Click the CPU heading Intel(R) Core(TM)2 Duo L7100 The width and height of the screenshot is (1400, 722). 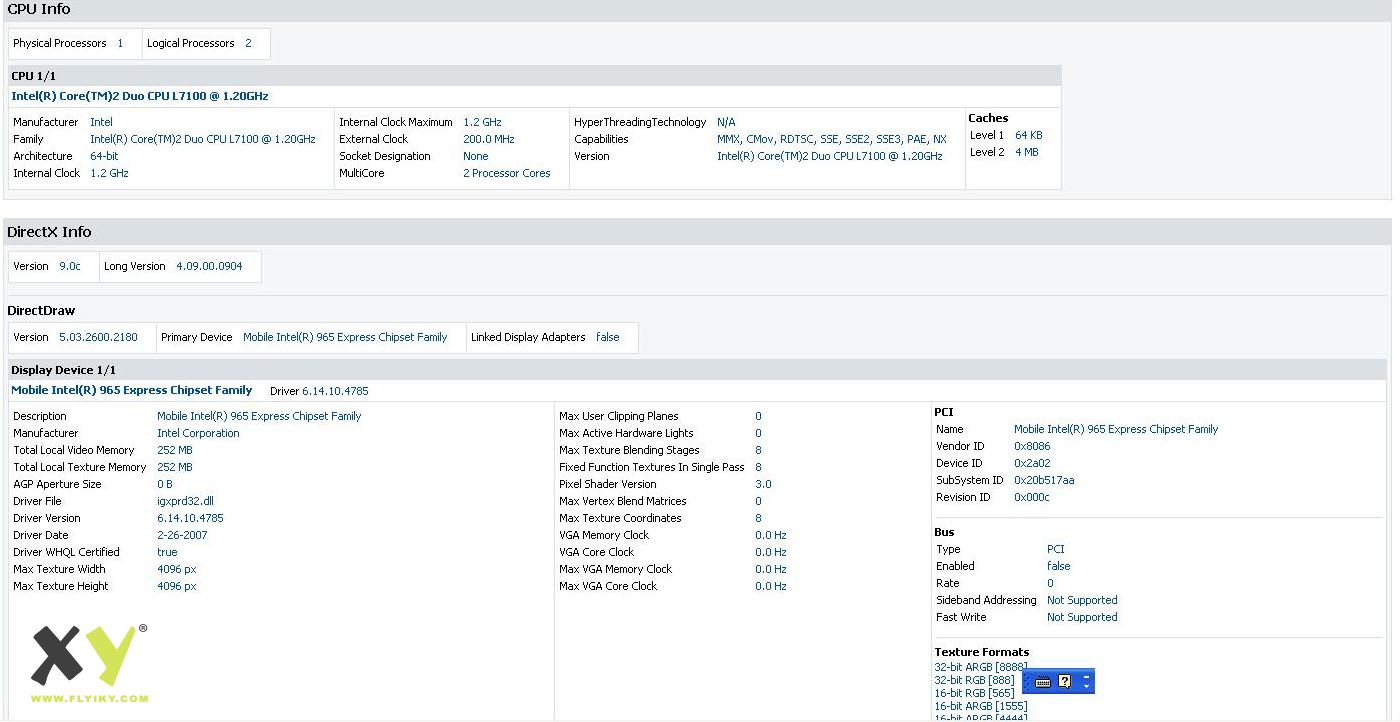[140, 96]
